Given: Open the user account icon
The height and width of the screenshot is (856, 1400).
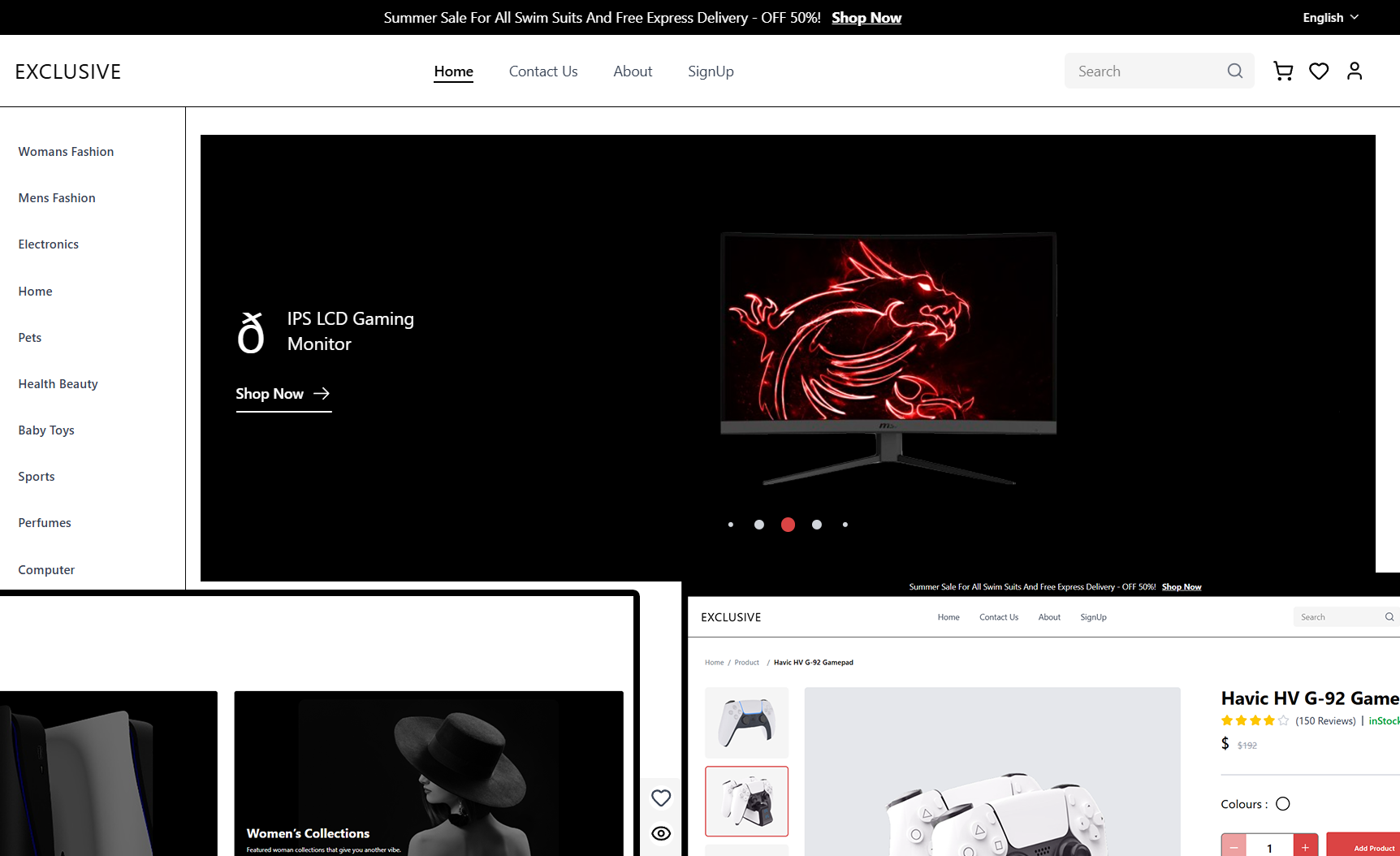Looking at the screenshot, I should pyautogui.click(x=1355, y=71).
